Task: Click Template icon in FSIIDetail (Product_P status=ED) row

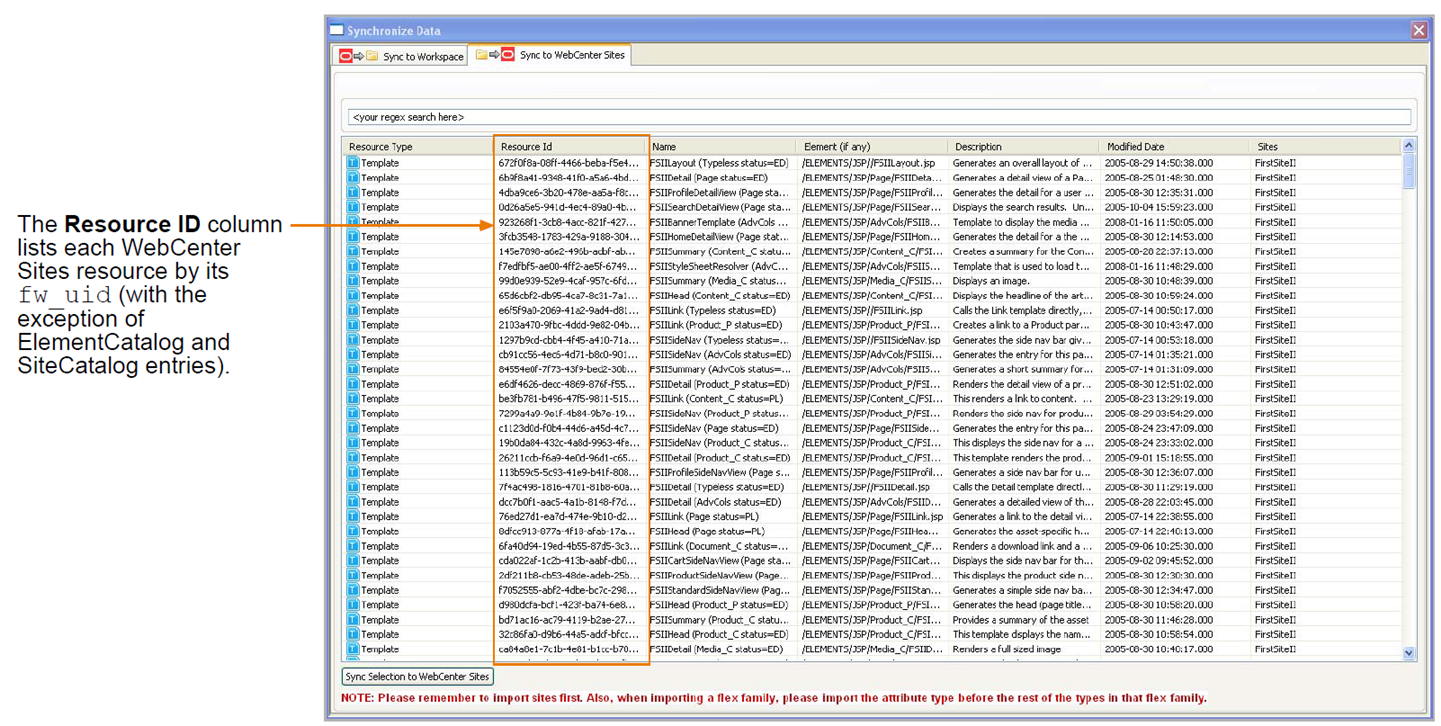Action: pos(353,384)
